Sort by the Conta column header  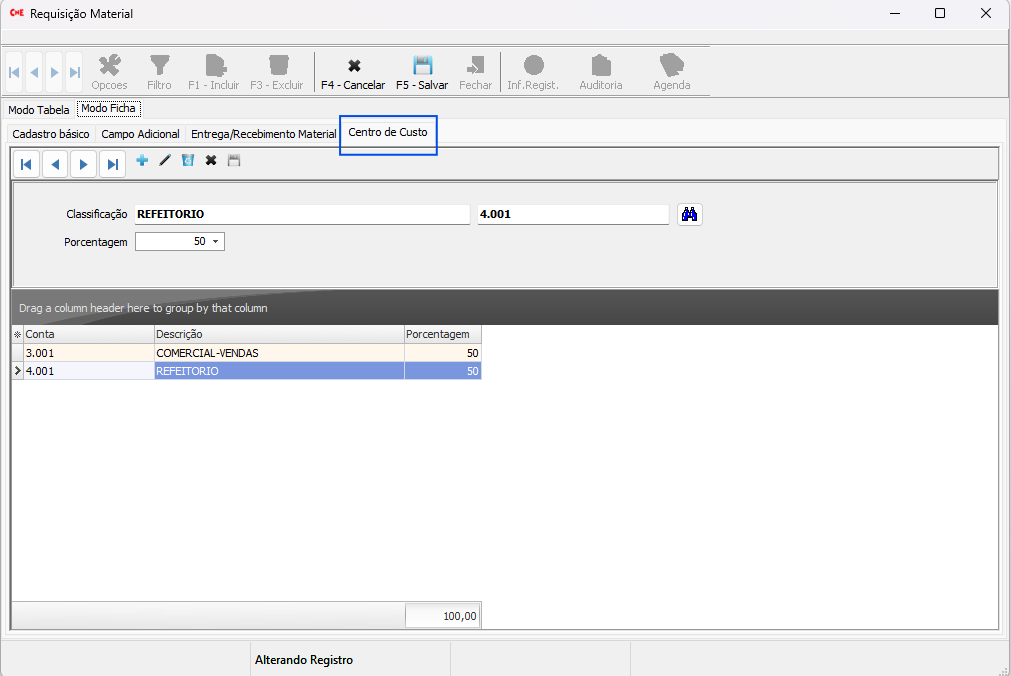pyautogui.click(x=88, y=334)
